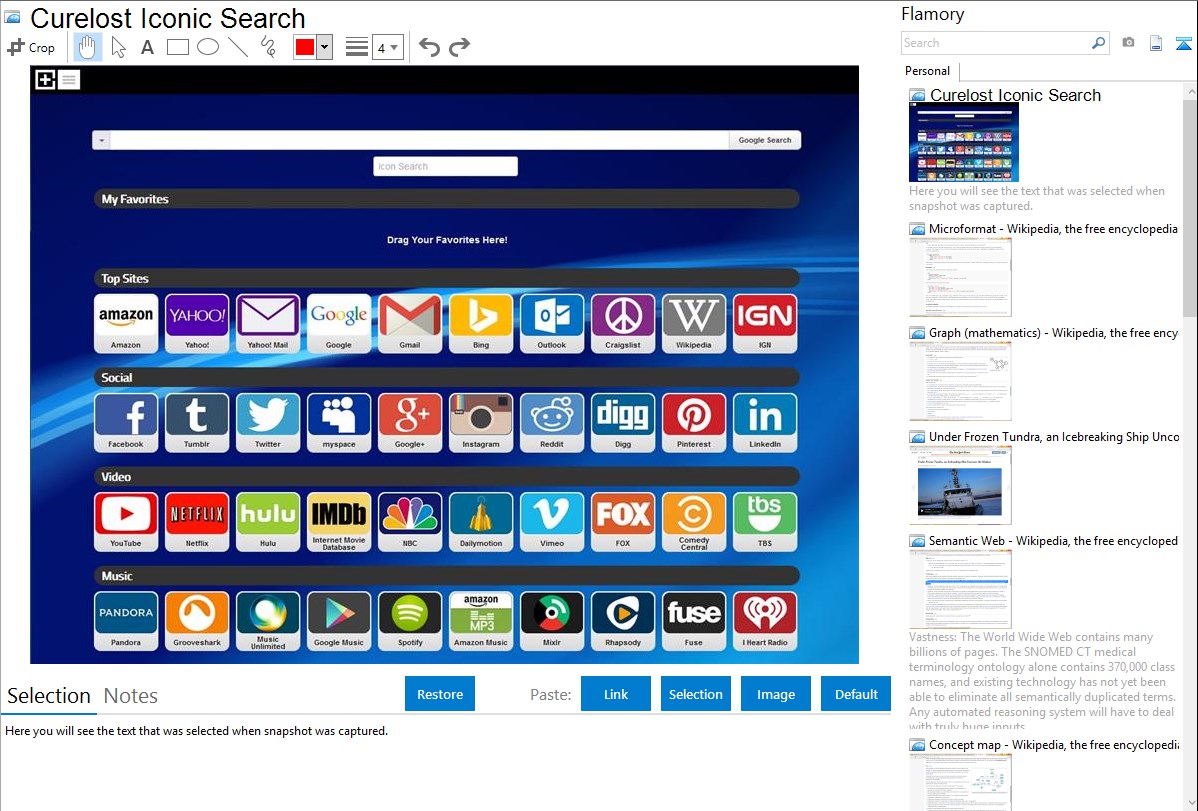Screen dimensions: 1198x811
Task: Click the undo arrow
Action: (x=429, y=47)
